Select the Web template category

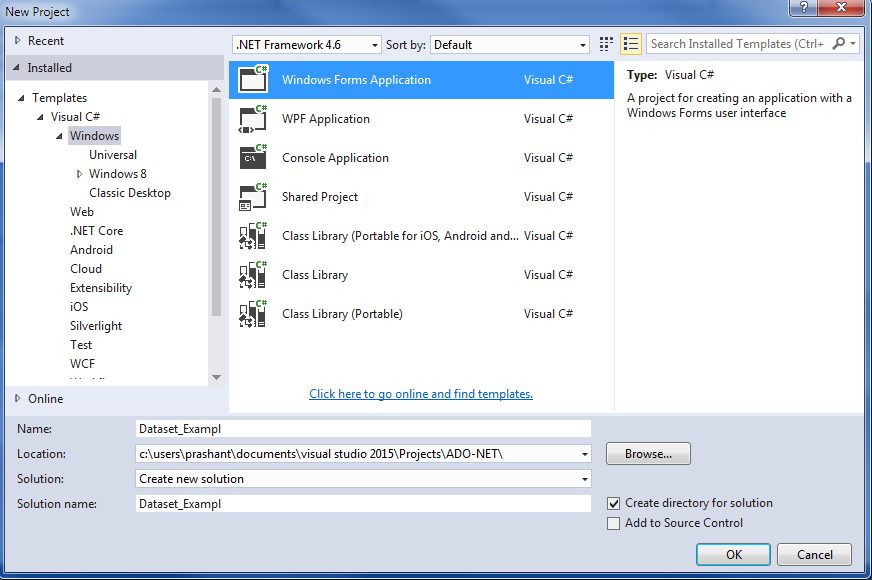click(82, 212)
